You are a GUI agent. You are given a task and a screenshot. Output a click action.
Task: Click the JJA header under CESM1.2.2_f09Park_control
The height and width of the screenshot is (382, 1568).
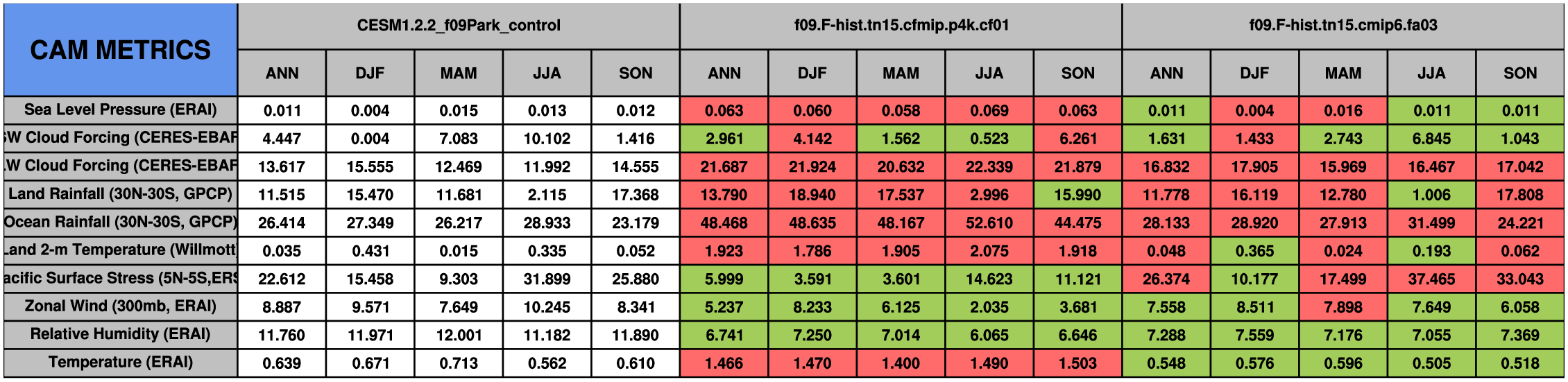547,73
